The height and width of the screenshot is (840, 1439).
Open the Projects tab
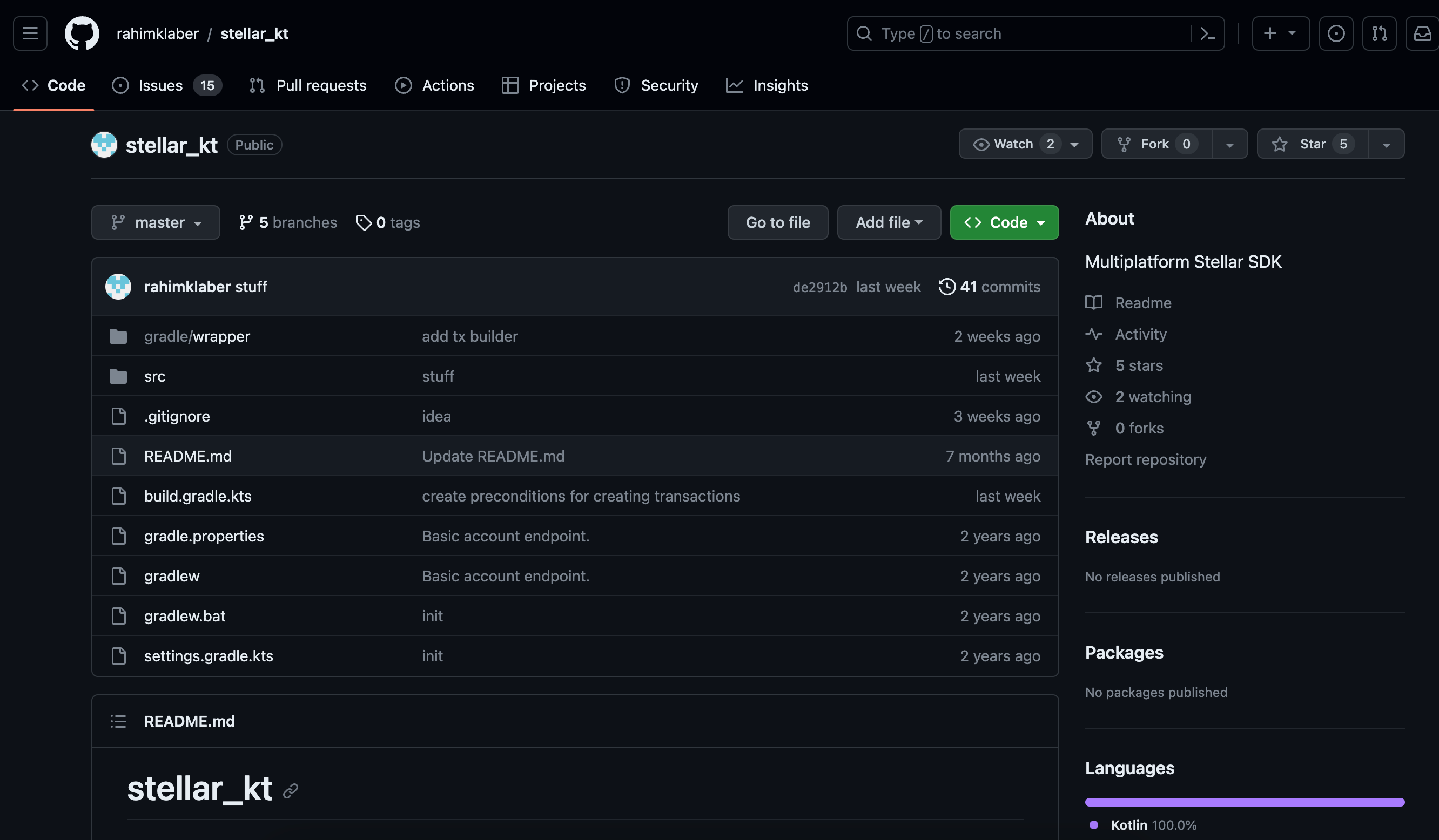(543, 86)
